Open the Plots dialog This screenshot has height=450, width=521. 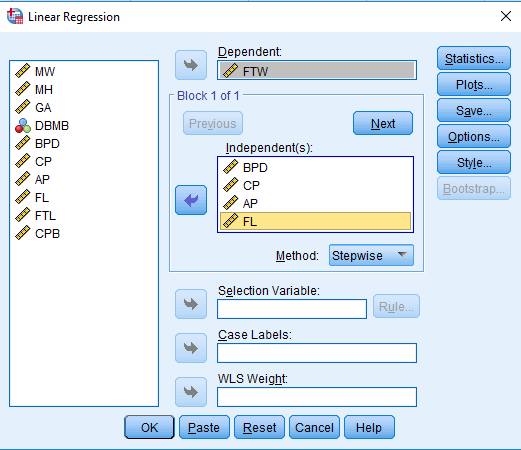pyautogui.click(x=474, y=85)
